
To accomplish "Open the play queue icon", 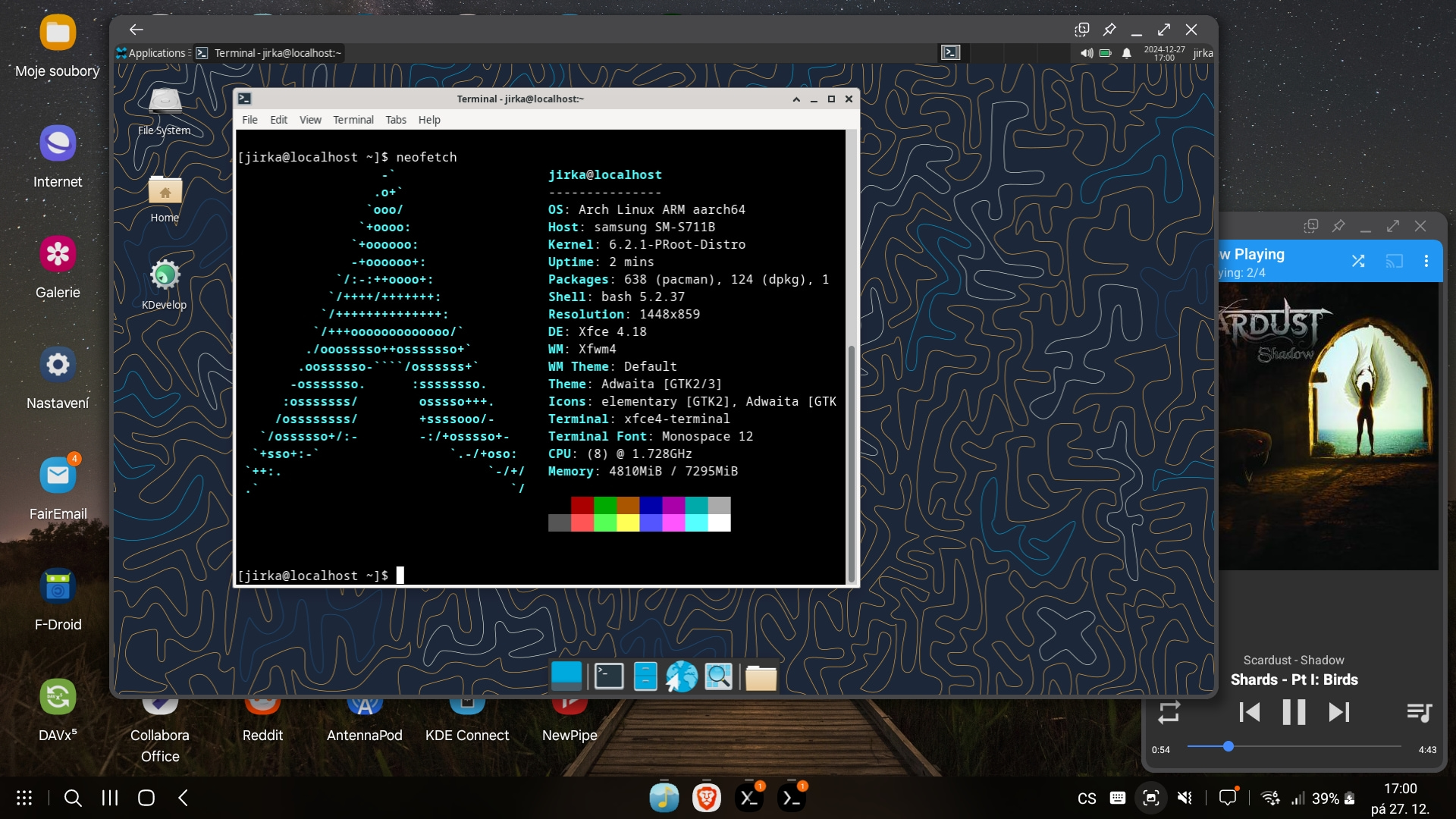I will [x=1419, y=712].
